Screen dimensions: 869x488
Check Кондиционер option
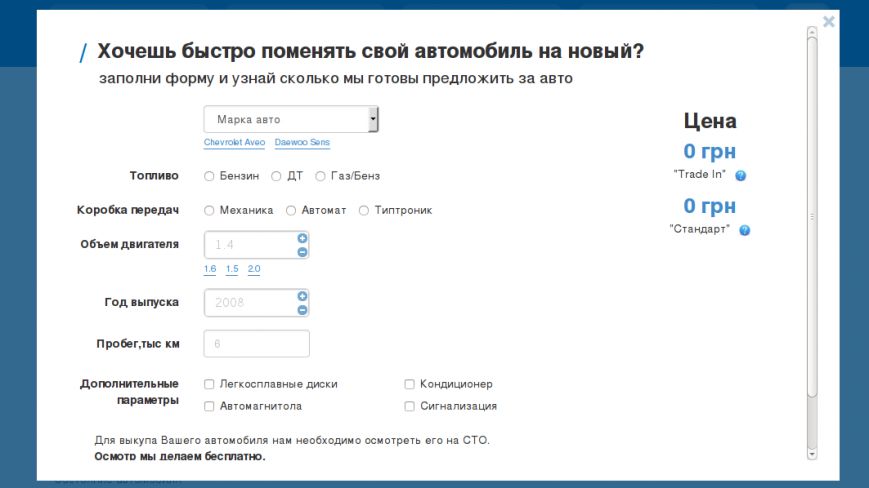(409, 384)
